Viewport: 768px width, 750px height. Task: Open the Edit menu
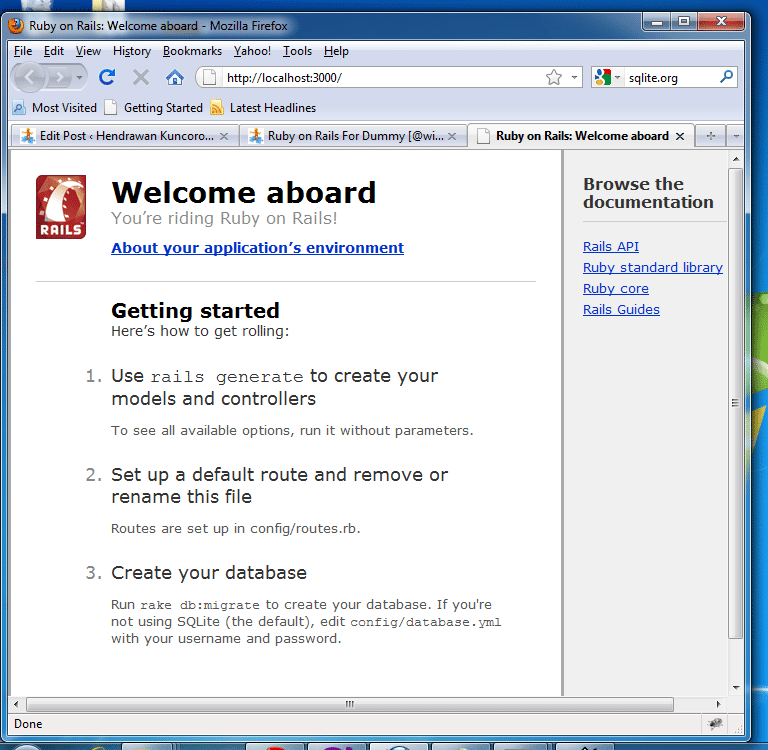pos(53,51)
